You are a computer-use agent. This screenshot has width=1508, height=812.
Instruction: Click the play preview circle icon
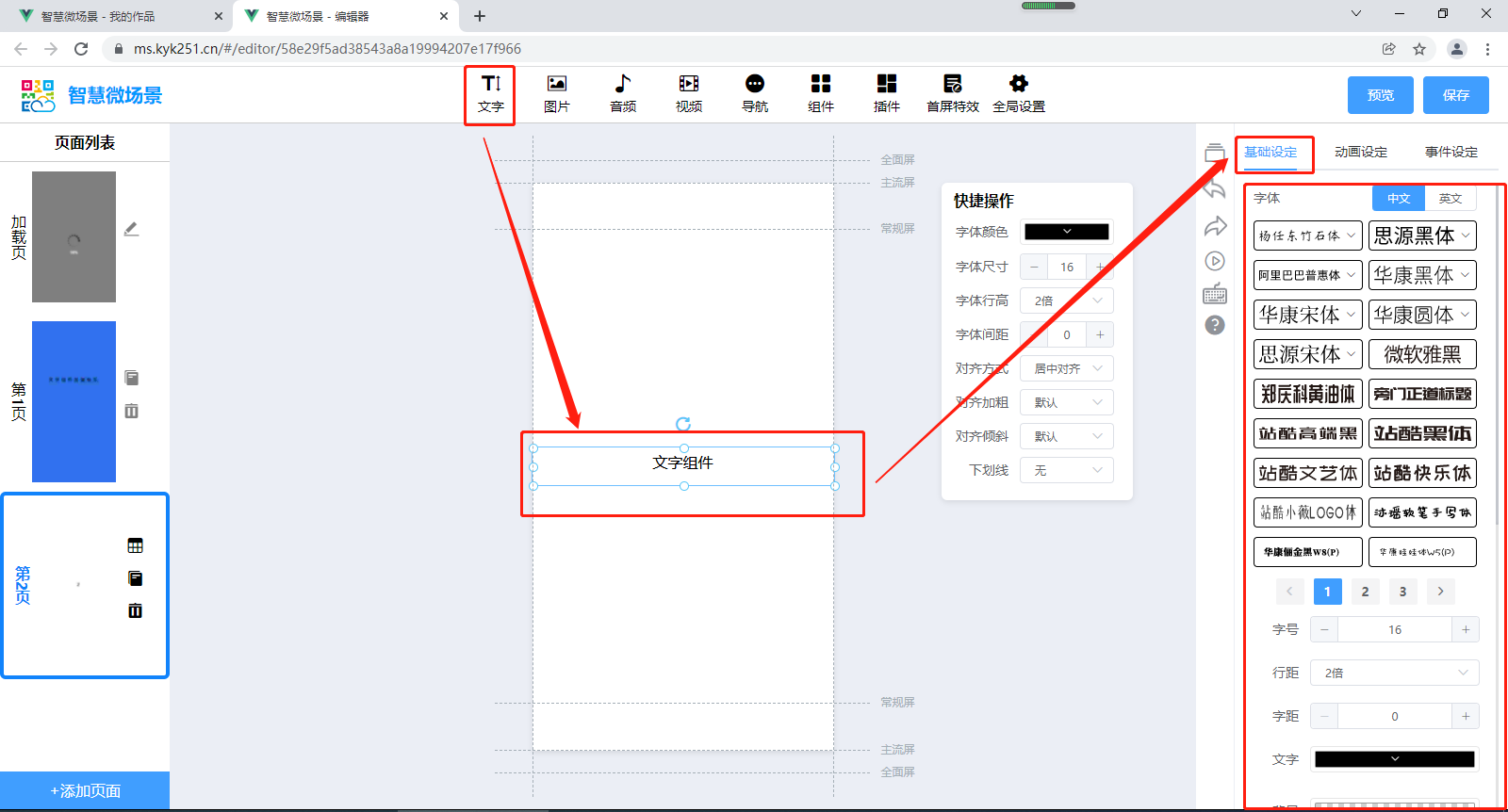[1215, 261]
